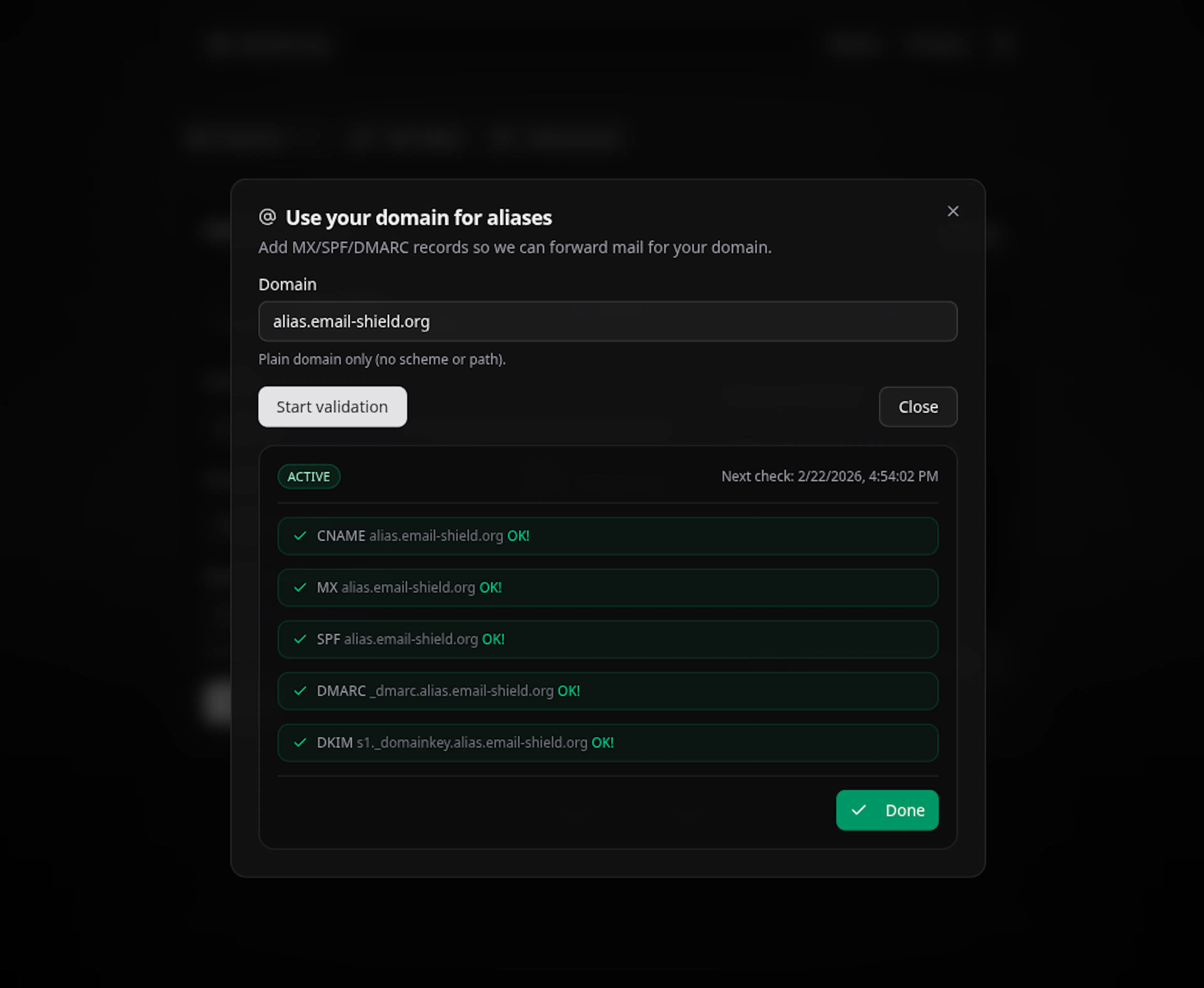The height and width of the screenshot is (988, 1204).
Task: Click the MX record checkmark icon
Action: [300, 587]
